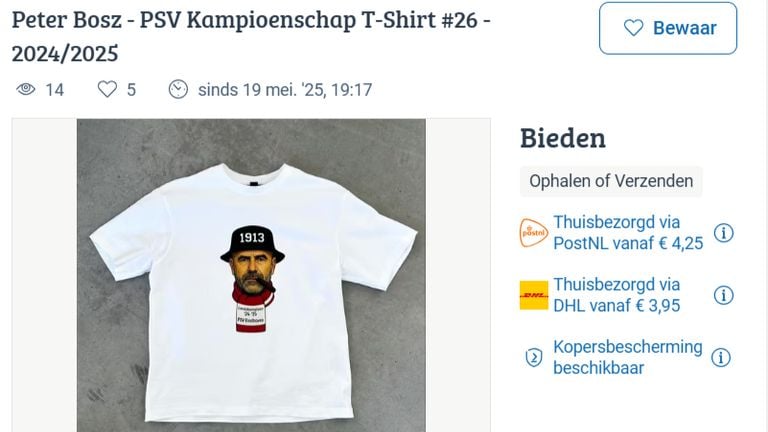Click the yellow DHL logo icon
The height and width of the screenshot is (432, 768).
click(534, 295)
